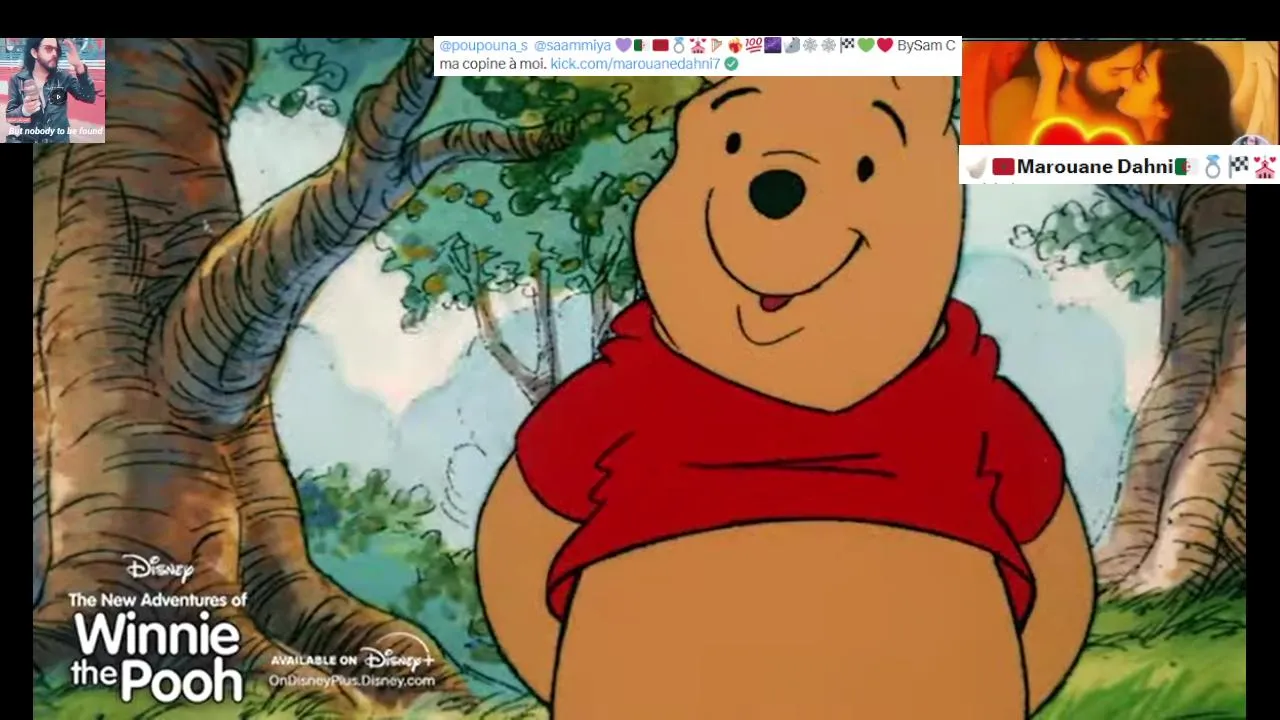Follow the kick.com/marouanedahni7 link
This screenshot has height=720, width=1280.
635,64
